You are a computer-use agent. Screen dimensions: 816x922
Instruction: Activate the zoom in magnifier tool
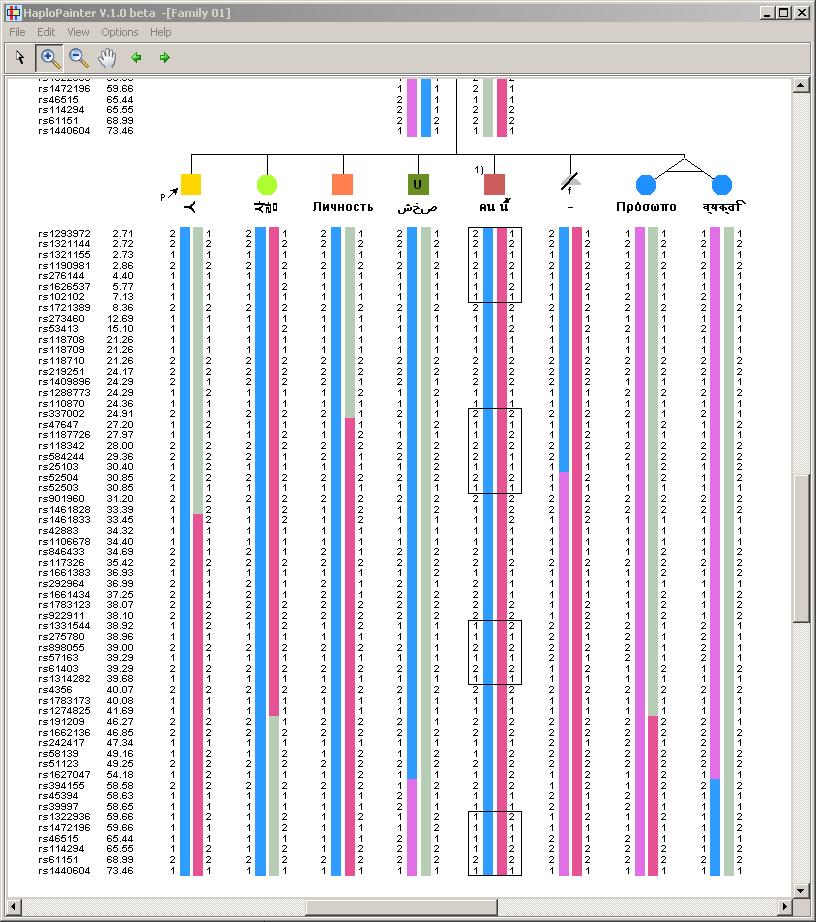pyautogui.click(x=49, y=57)
